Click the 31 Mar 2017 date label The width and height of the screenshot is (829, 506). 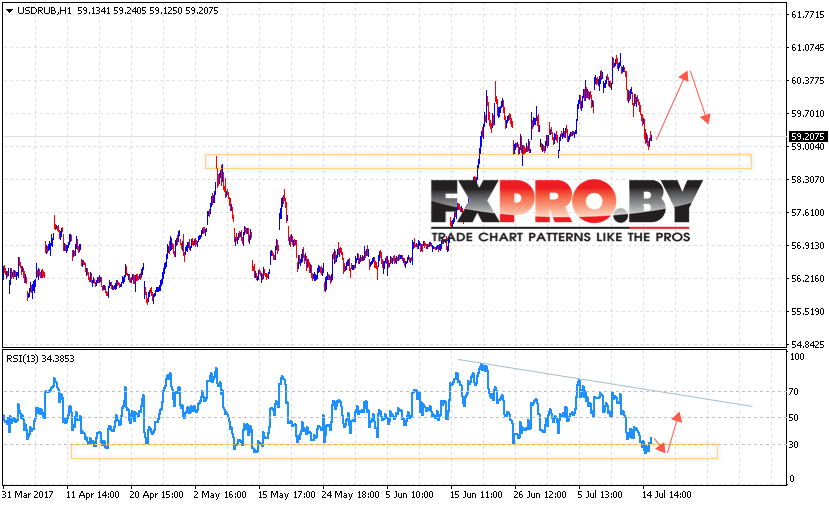[27, 495]
